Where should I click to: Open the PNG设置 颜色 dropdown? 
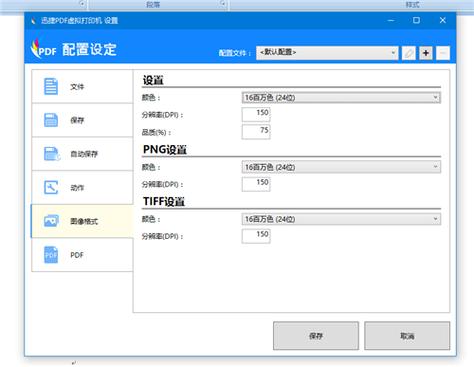[x=341, y=167]
